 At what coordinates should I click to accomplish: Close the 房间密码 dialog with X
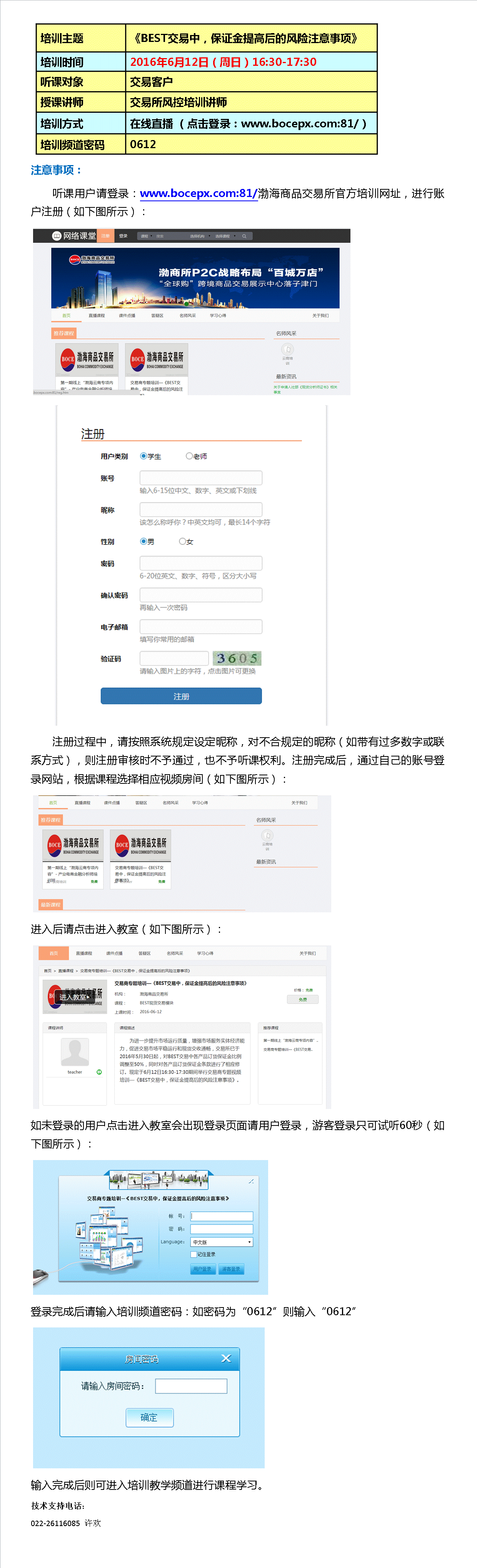tap(226, 1359)
